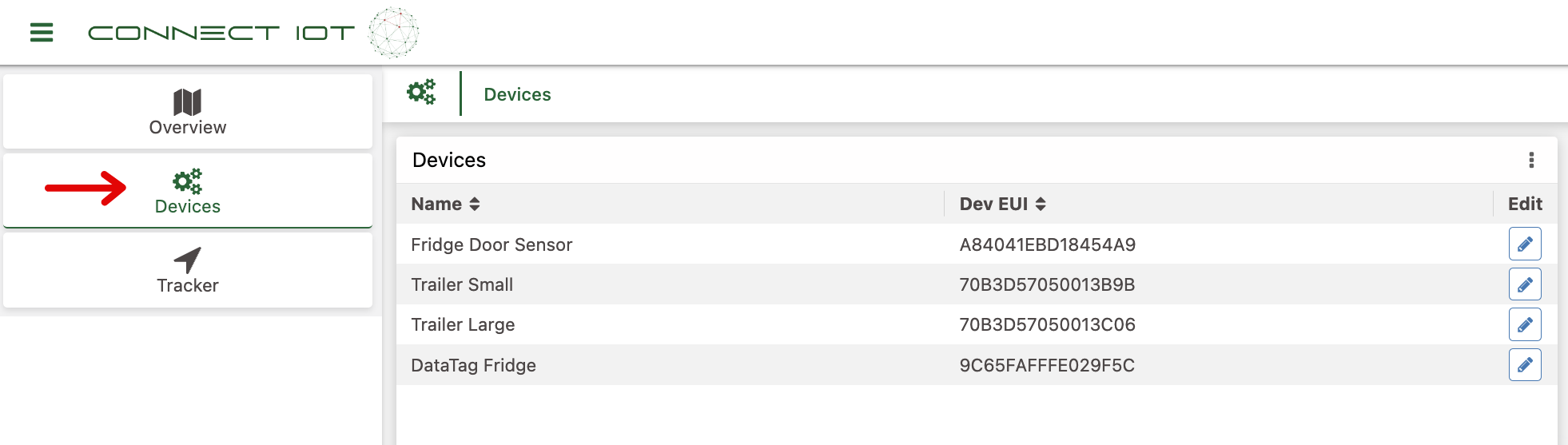Screen dimensions: 1568x445
Task: Go to the Overview sidebar tab
Action: click(x=188, y=112)
